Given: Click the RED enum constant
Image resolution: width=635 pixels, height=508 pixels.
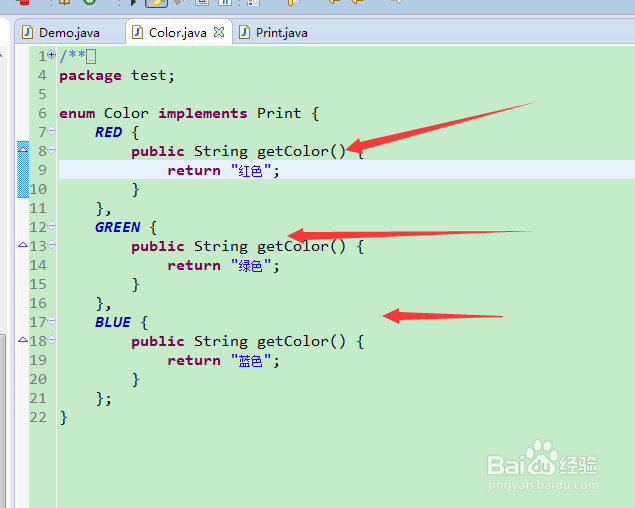Looking at the screenshot, I should coord(109,132).
